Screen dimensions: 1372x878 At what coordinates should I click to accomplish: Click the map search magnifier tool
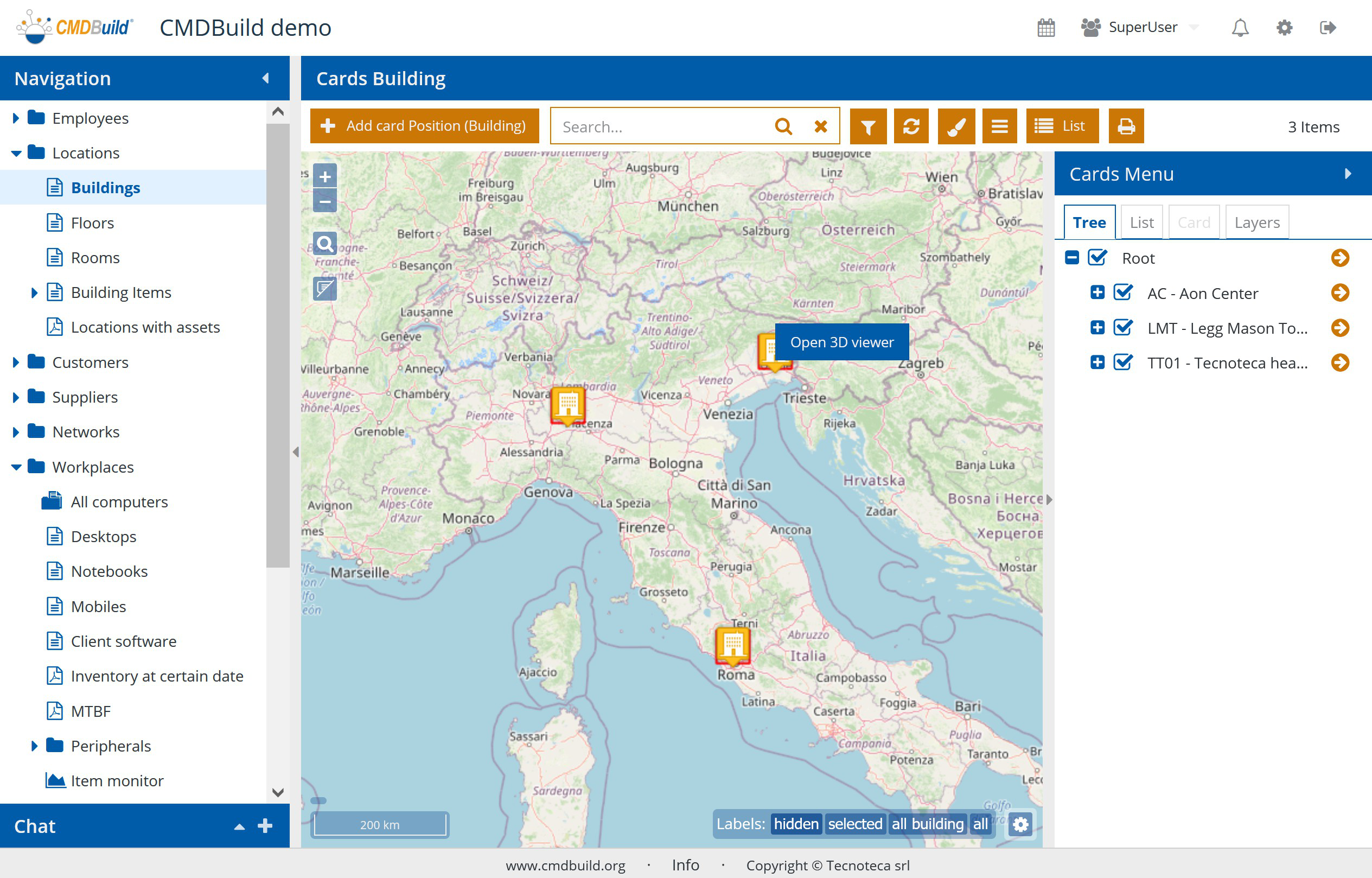(x=325, y=244)
